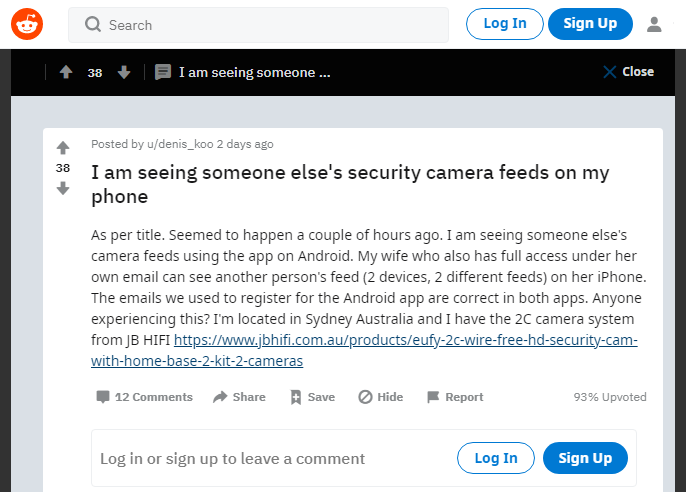The image size is (686, 492).
Task: Close the post overlay
Action: (x=628, y=72)
